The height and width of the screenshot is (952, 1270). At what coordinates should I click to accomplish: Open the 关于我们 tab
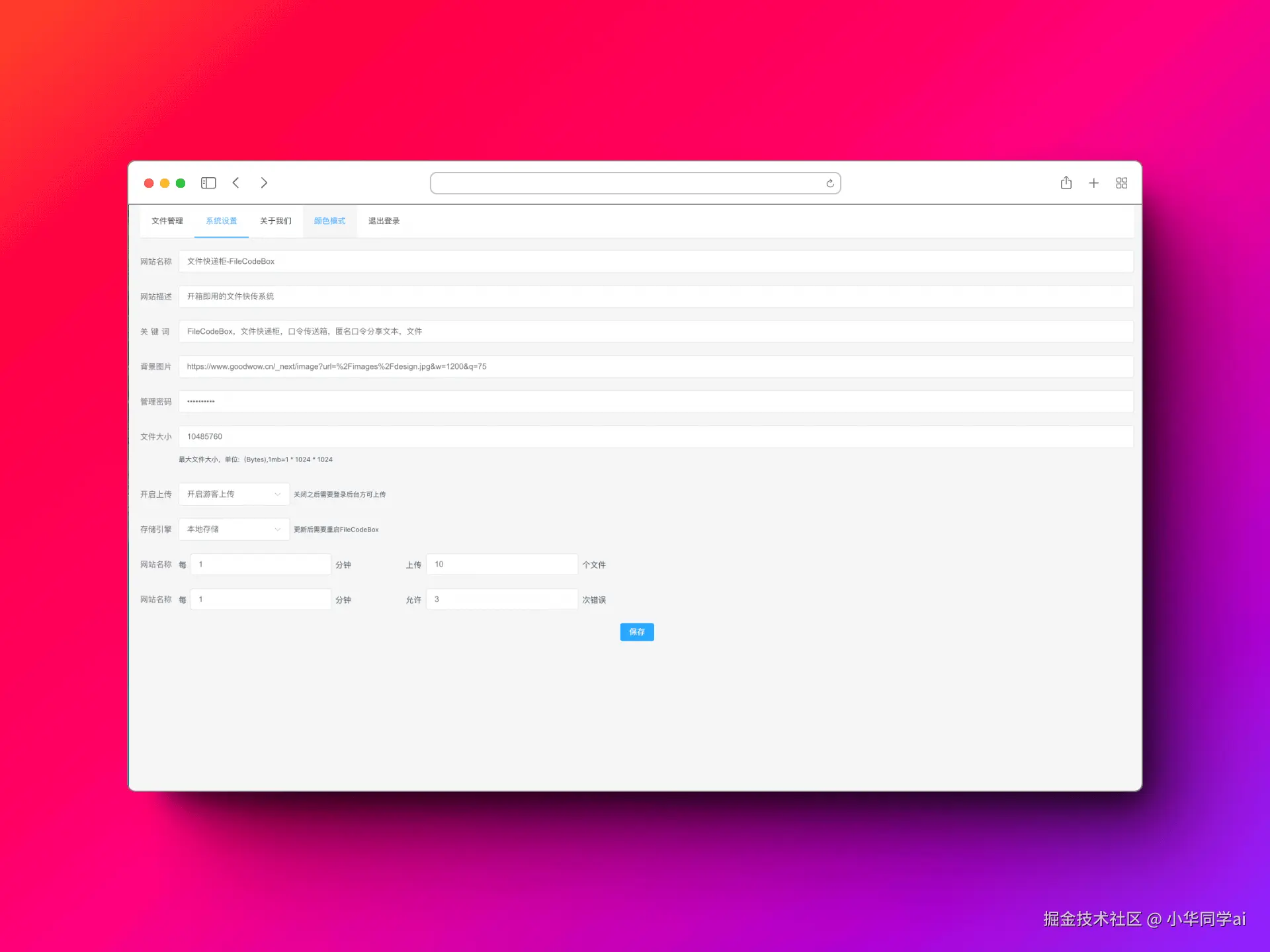tap(275, 221)
